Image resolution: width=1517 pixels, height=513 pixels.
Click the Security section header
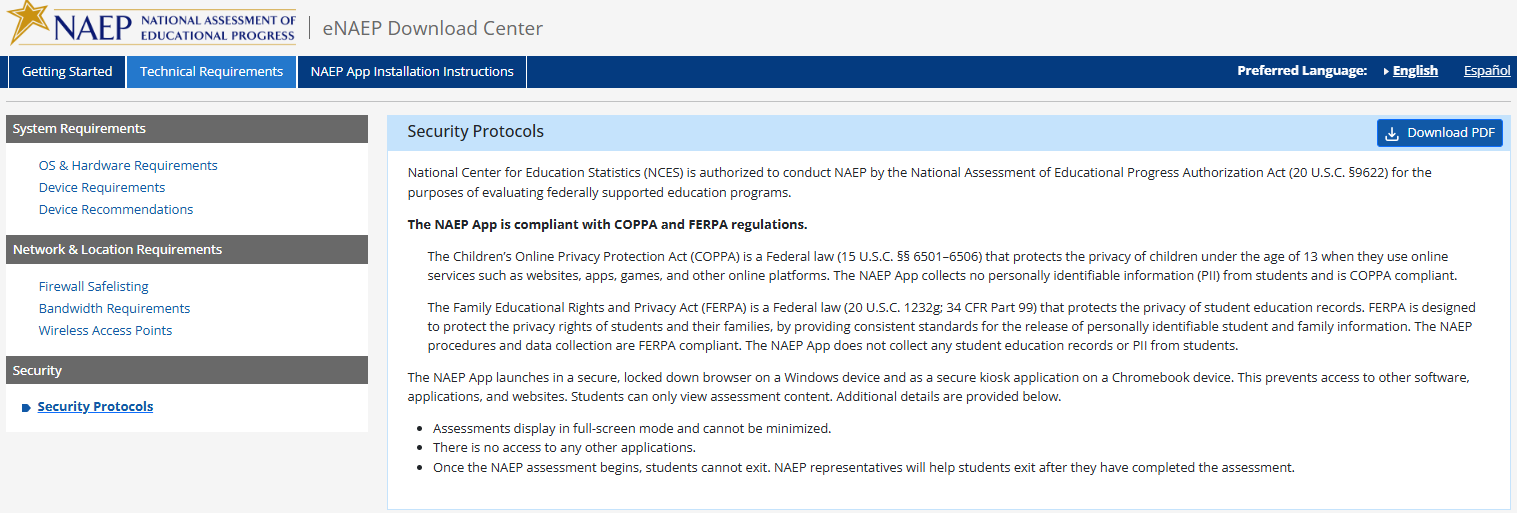186,371
